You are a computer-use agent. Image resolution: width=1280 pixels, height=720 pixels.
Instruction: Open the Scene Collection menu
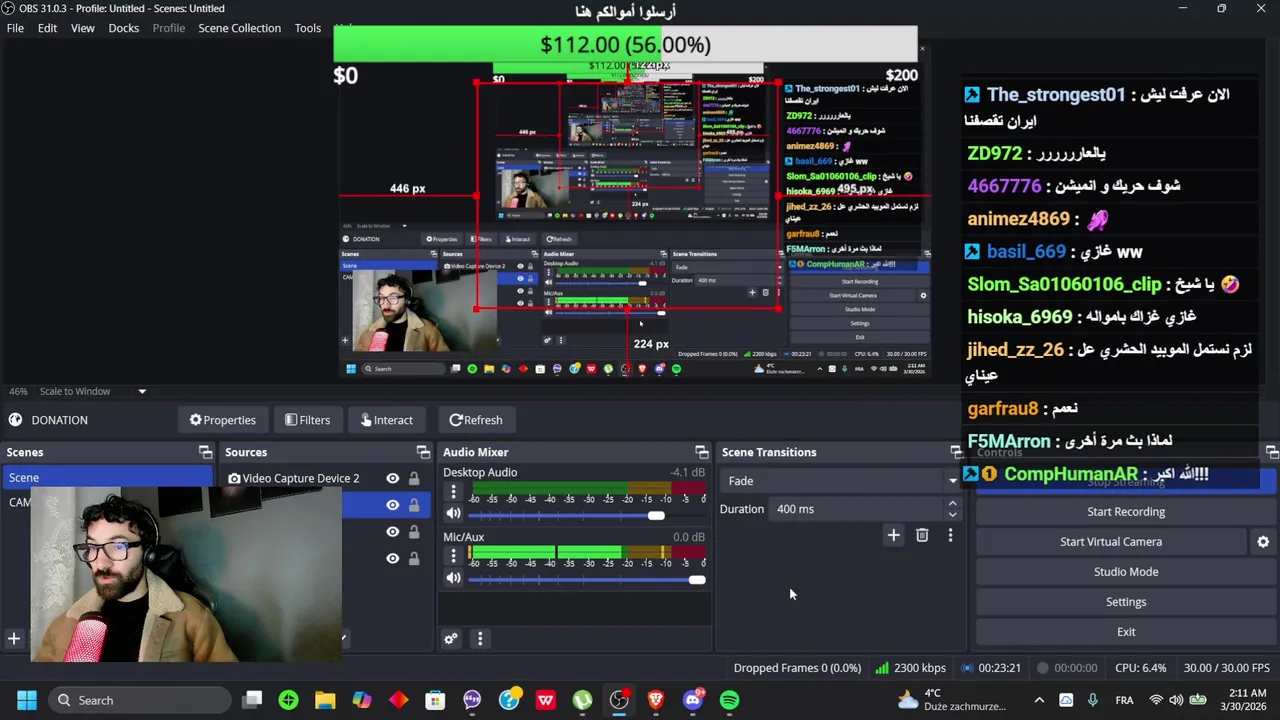[x=239, y=28]
